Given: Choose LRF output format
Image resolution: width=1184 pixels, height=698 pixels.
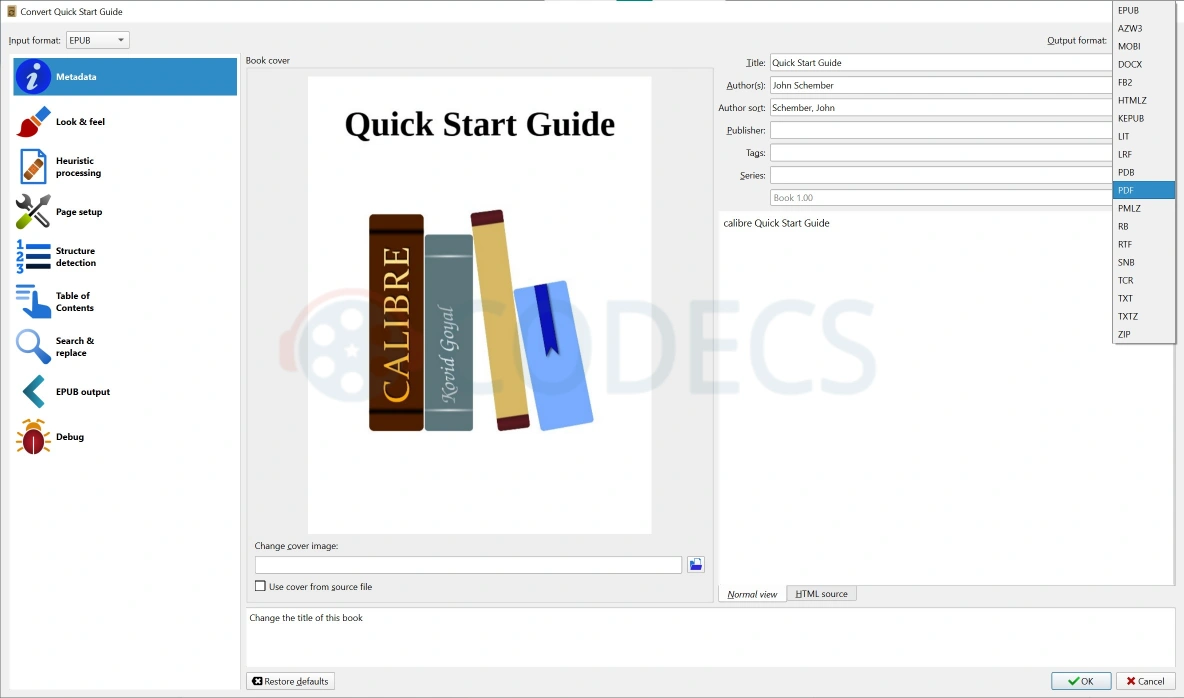Looking at the screenshot, I should click(1143, 154).
